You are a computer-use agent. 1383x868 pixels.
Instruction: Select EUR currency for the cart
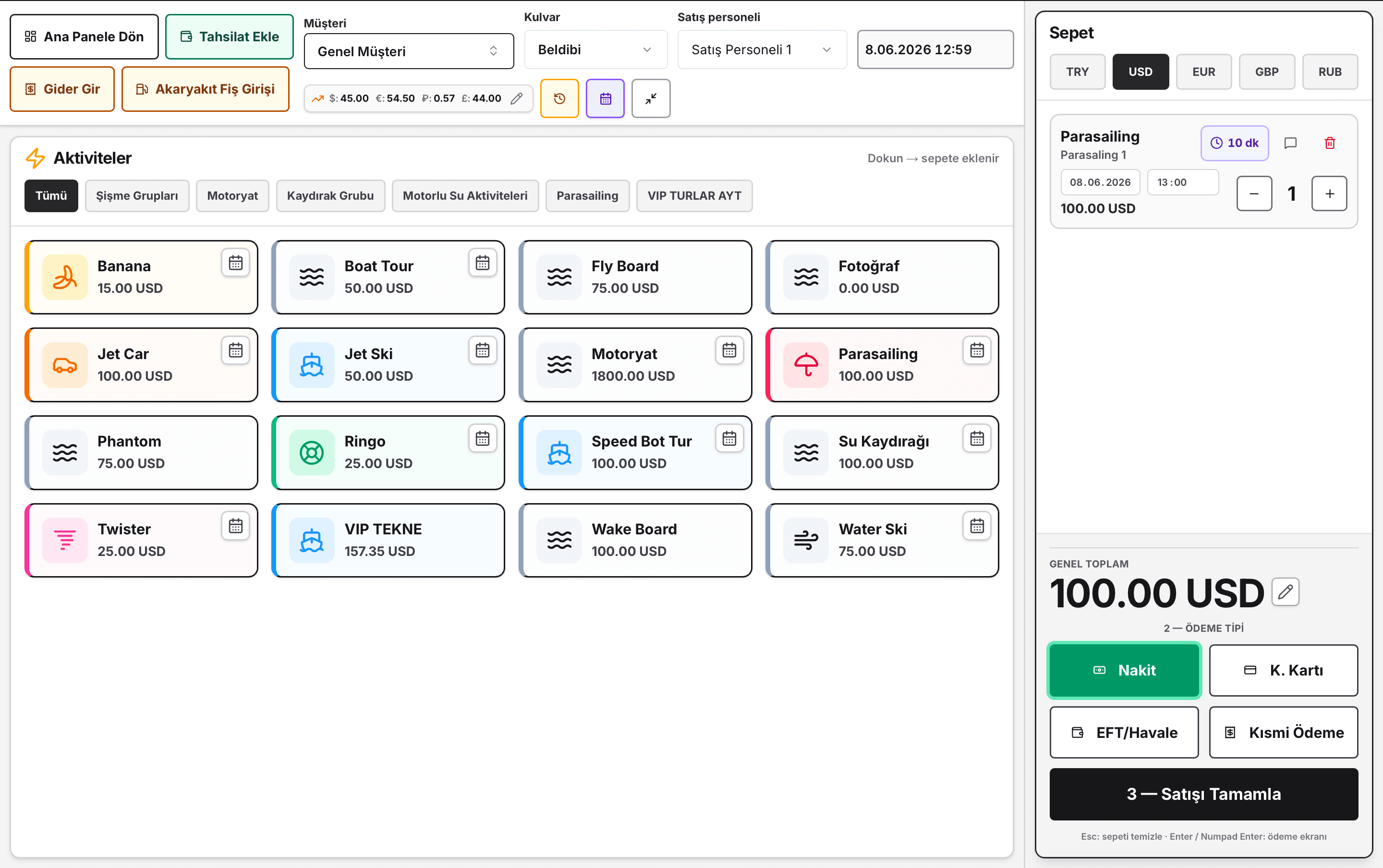1203,72
